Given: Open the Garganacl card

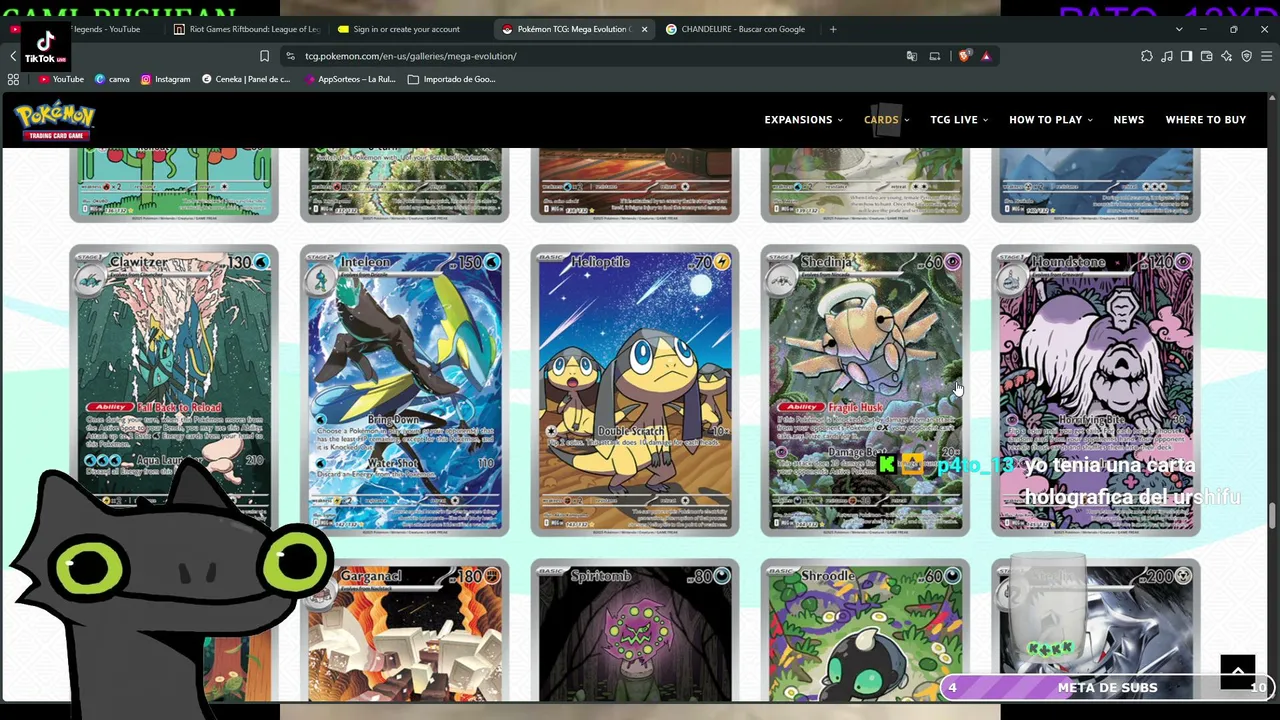Looking at the screenshot, I should [404, 630].
